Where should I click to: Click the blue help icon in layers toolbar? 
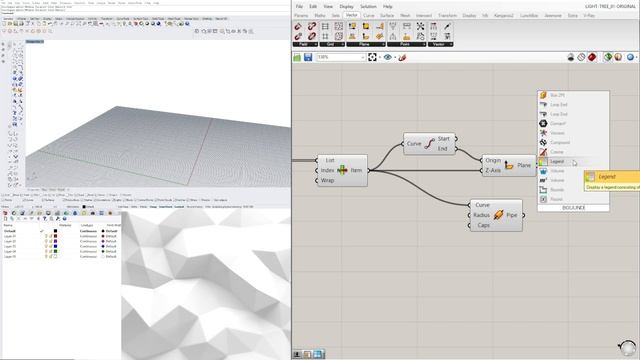64,219
